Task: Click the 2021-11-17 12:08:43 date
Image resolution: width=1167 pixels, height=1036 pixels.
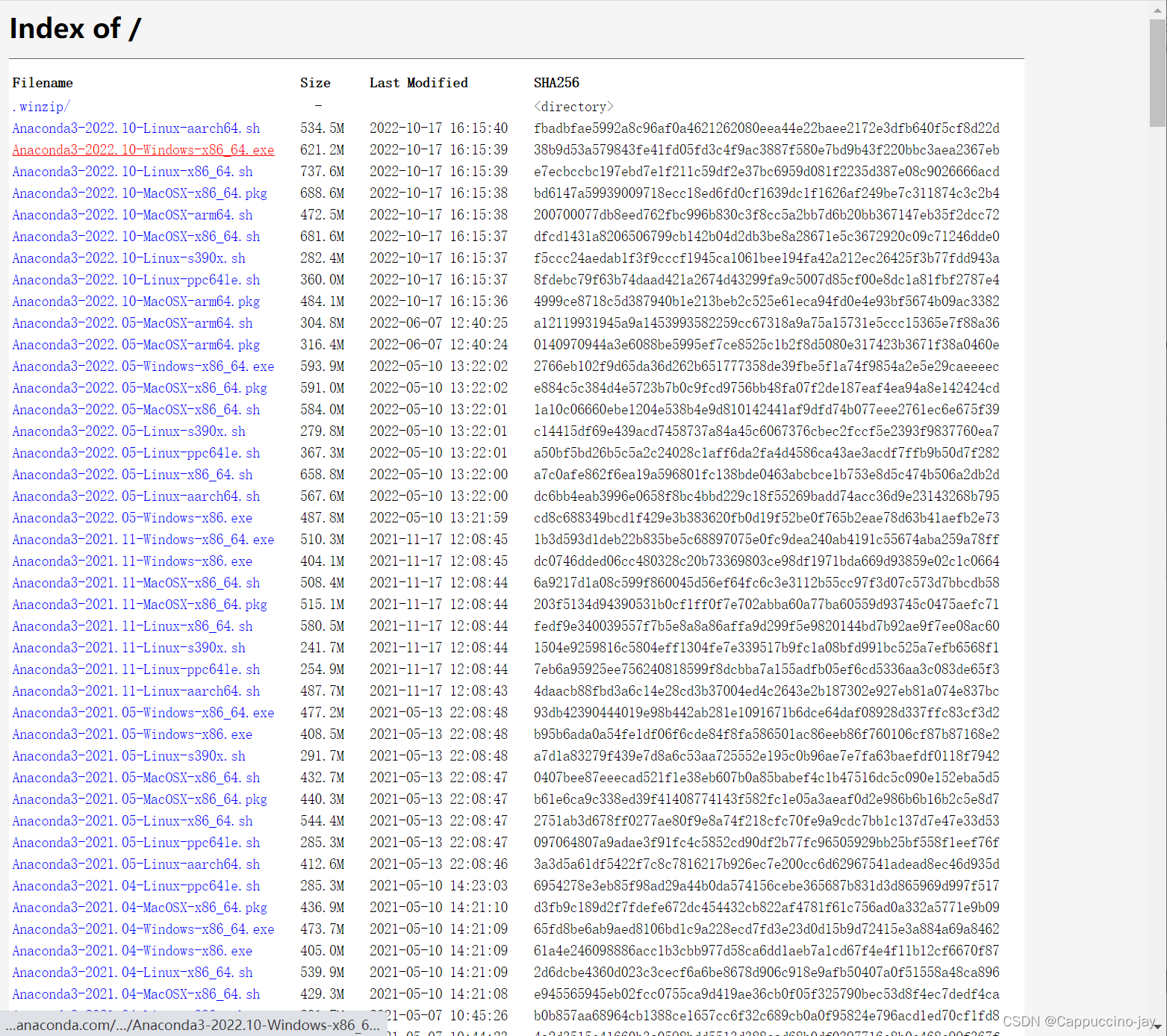Action: coord(439,691)
